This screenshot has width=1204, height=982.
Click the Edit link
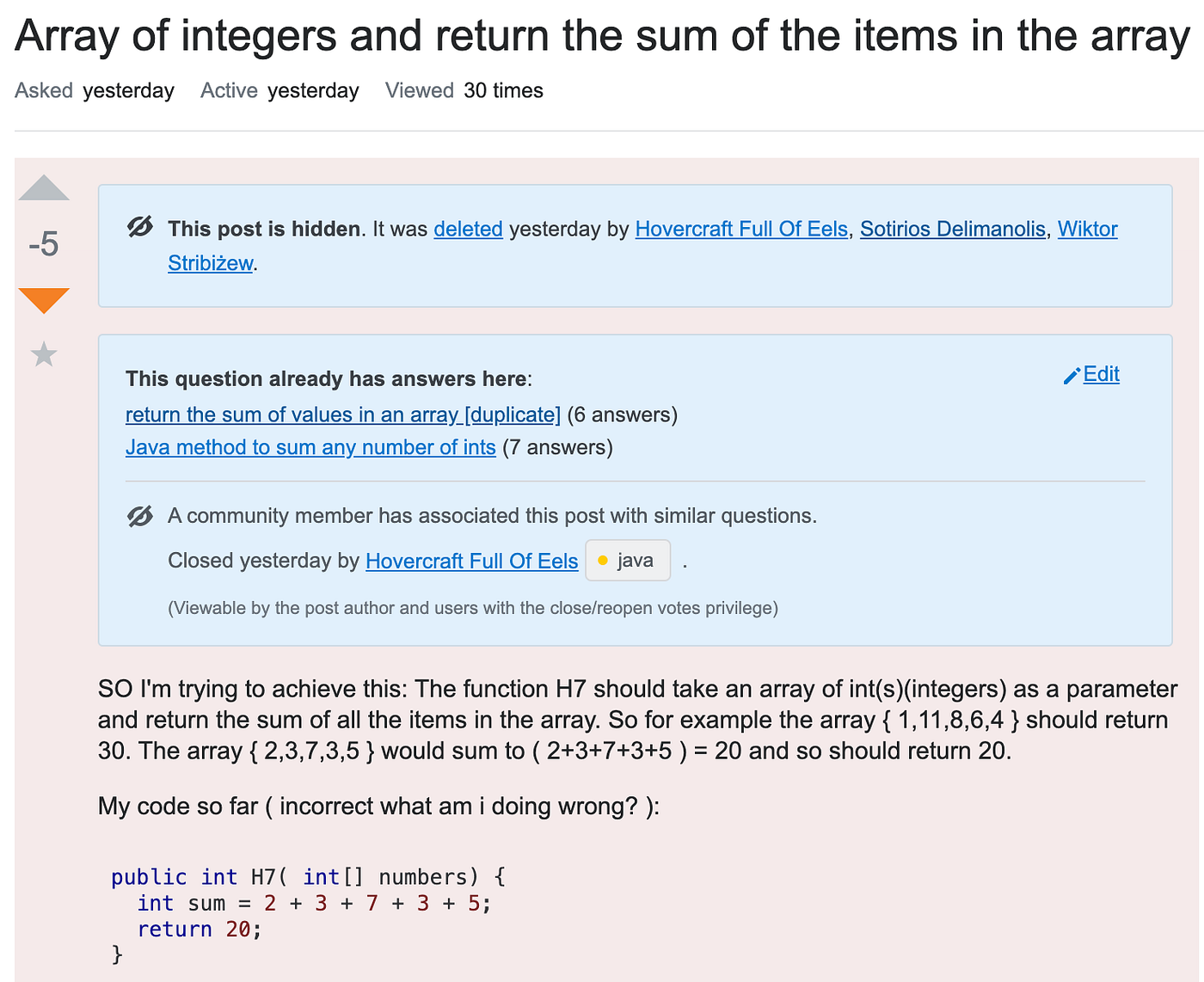1101,375
